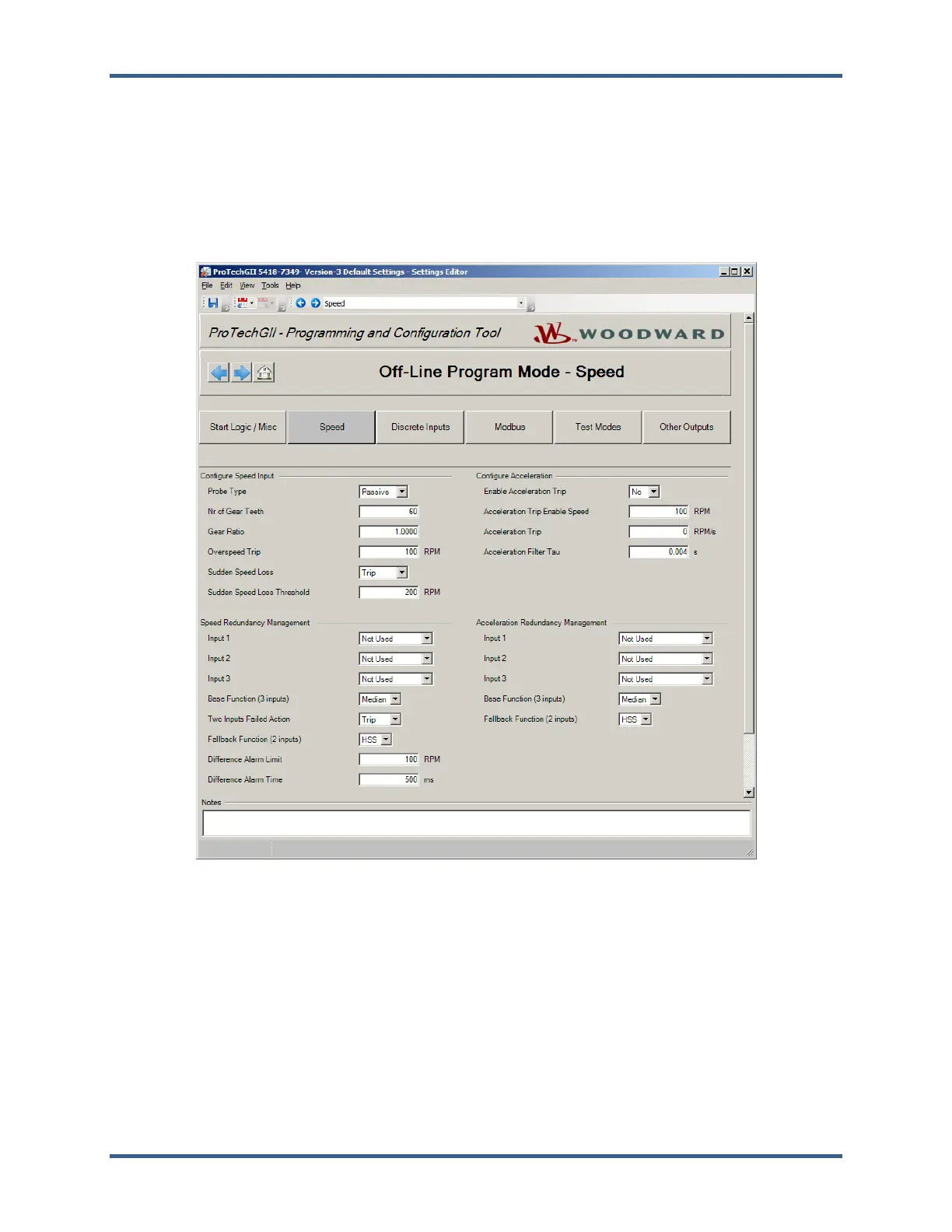Image resolution: width=952 pixels, height=1232 pixels.
Task: Open Speed Fallback Function (2 inputs) HSS dropdown
Action: click(x=387, y=740)
